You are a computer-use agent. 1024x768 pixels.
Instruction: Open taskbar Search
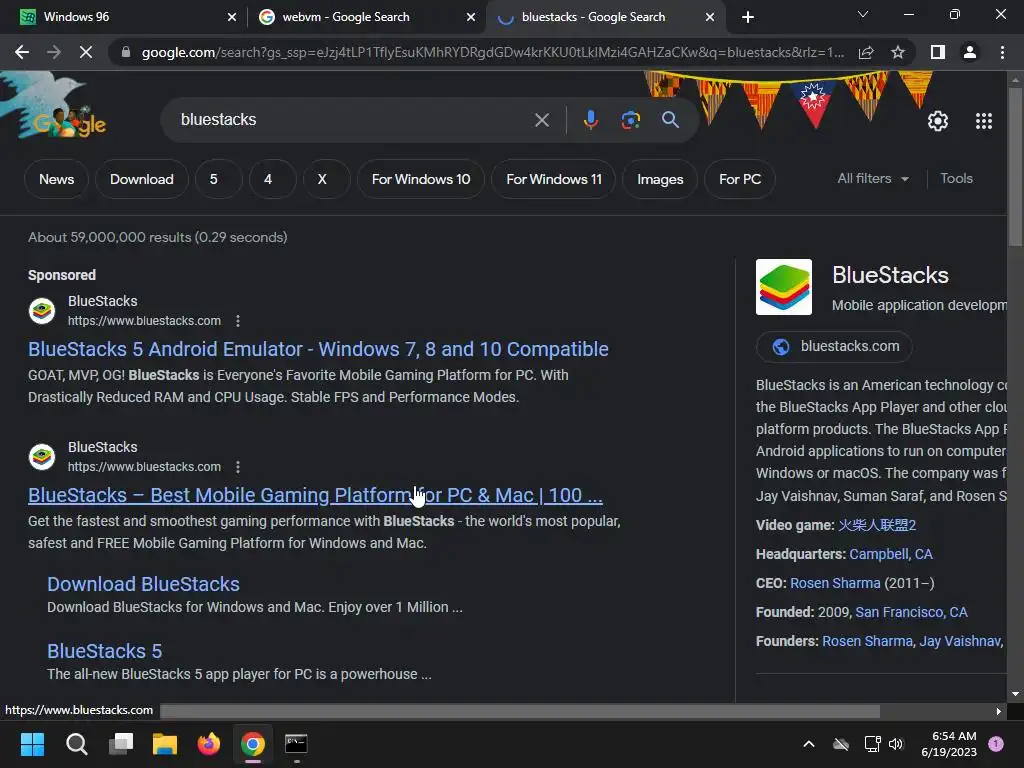[76, 744]
